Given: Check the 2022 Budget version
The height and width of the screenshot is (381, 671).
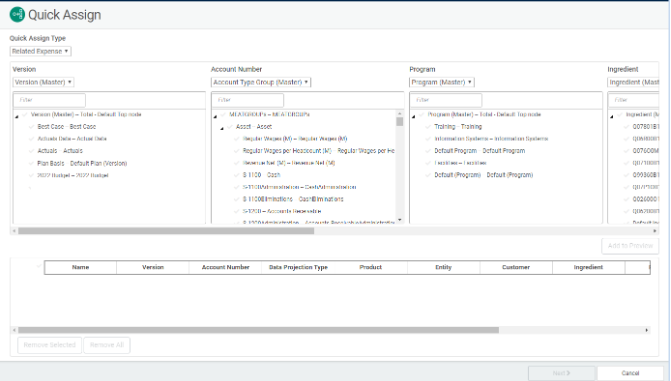Looking at the screenshot, I should [31, 175].
